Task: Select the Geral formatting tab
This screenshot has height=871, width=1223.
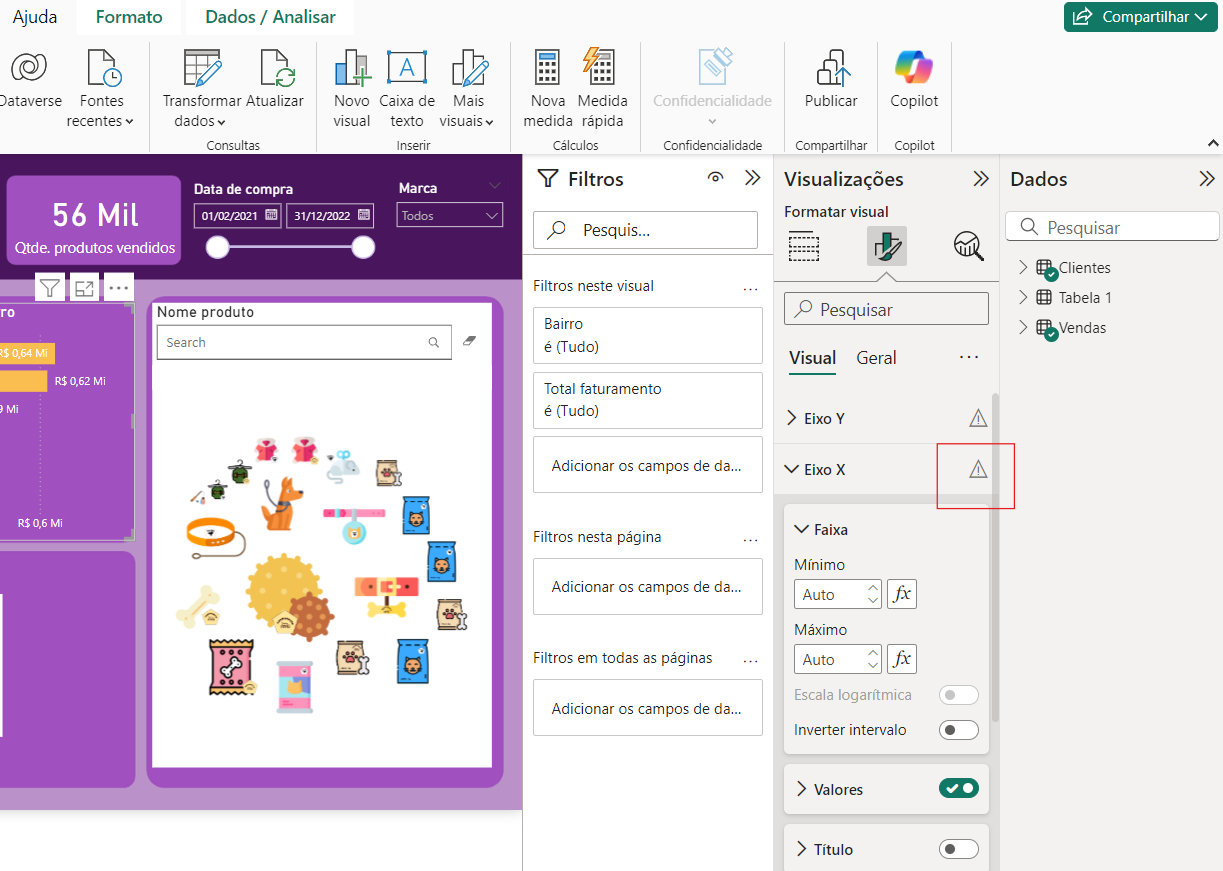Action: (876, 358)
